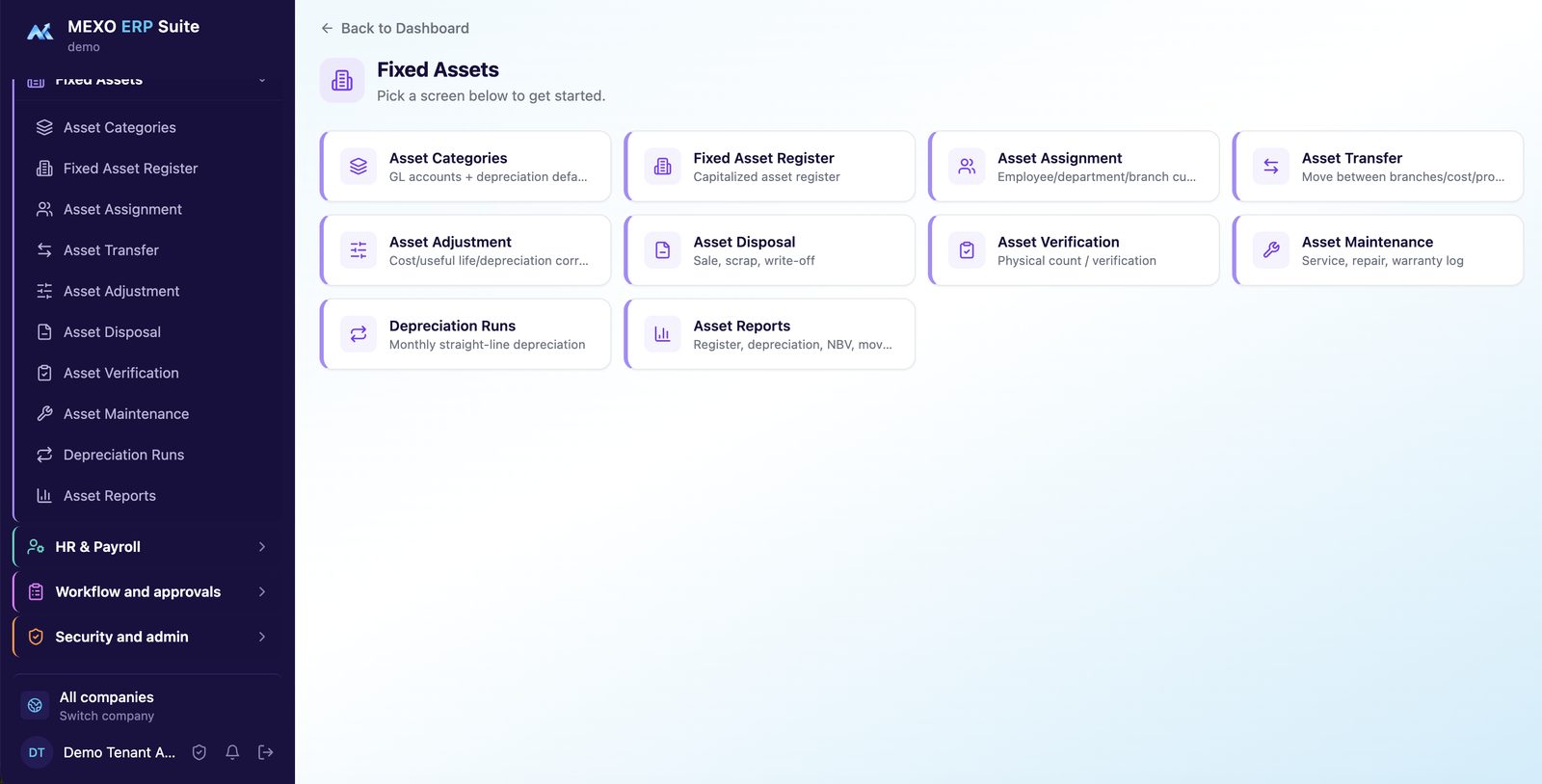
Task: Select Asset Assignment in the sidebar
Action: (122, 209)
